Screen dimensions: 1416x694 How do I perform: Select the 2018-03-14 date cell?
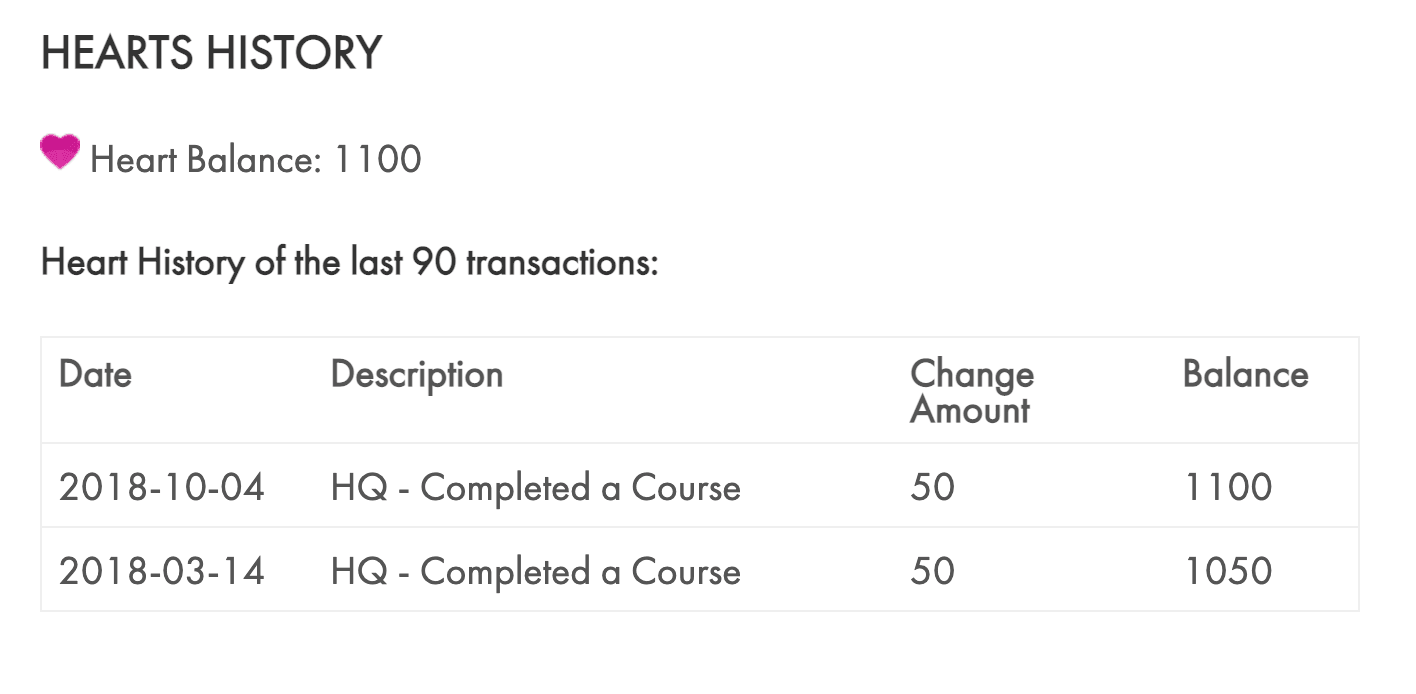pyautogui.click(x=162, y=571)
